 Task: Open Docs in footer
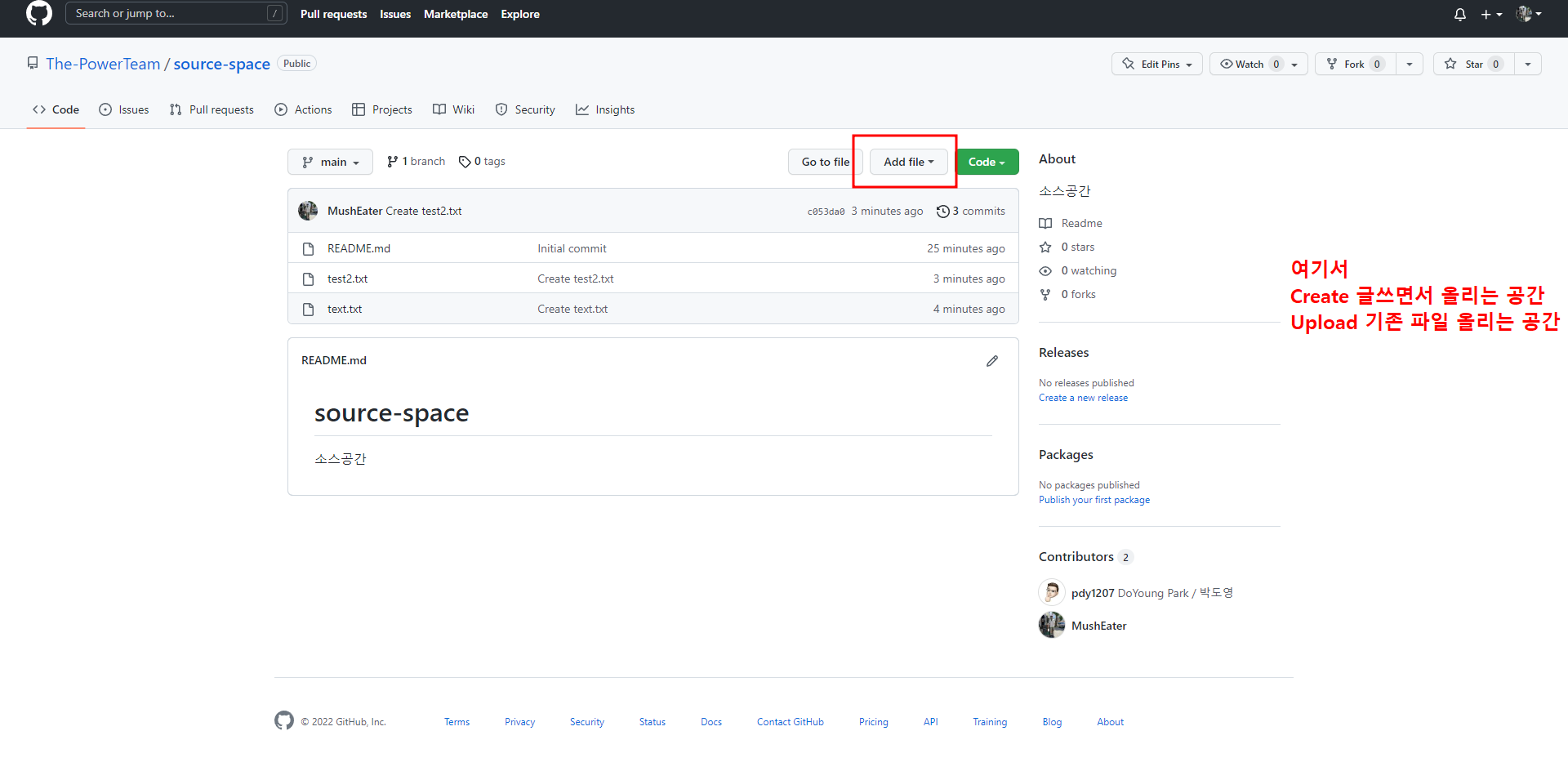coord(711,722)
